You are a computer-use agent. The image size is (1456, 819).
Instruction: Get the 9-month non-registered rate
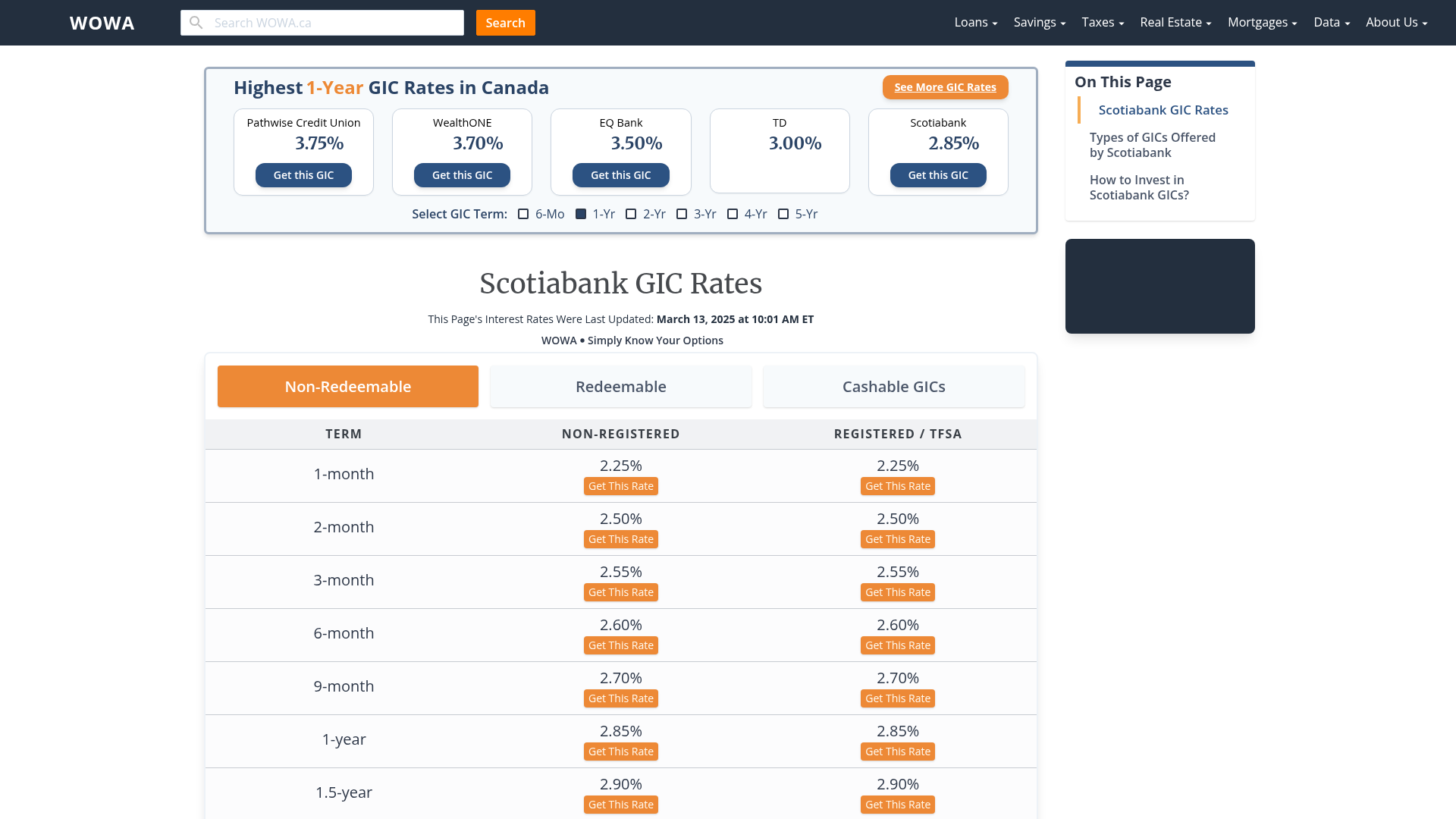tap(621, 698)
